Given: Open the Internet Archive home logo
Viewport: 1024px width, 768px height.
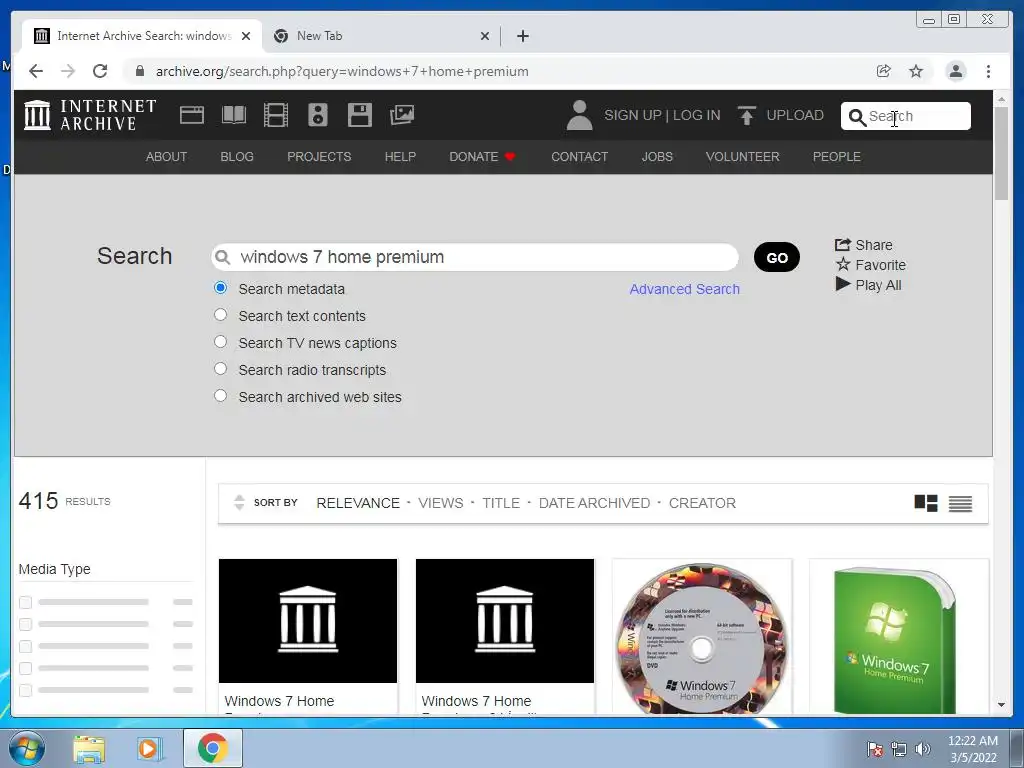Looking at the screenshot, I should pyautogui.click(x=90, y=115).
